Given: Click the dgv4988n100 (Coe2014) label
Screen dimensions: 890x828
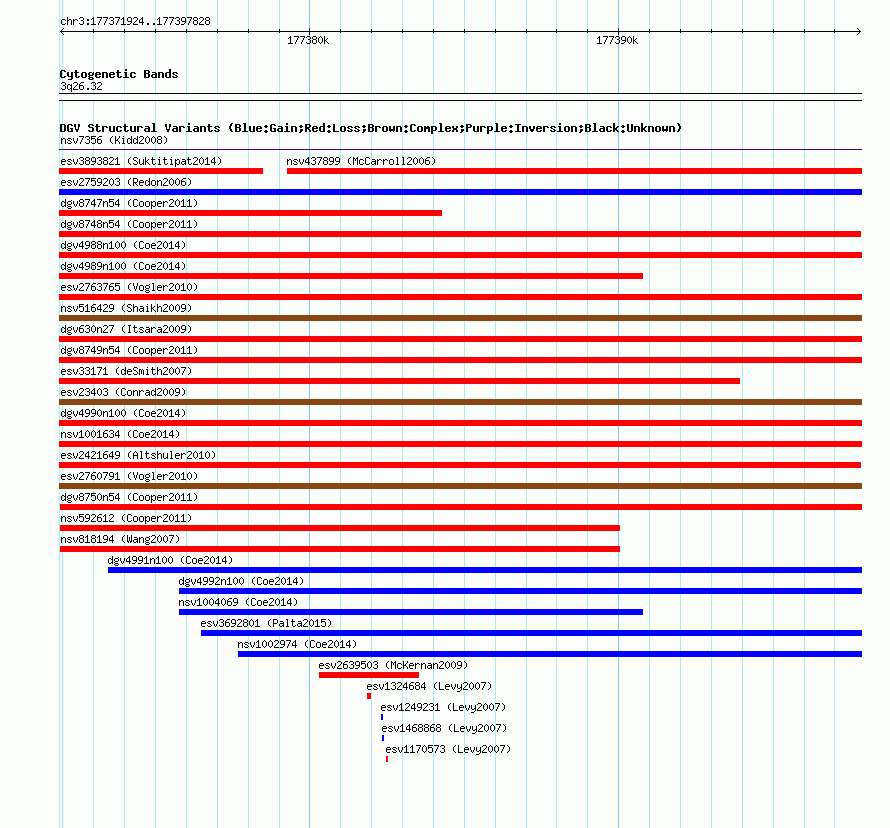Looking at the screenshot, I should pos(123,245).
